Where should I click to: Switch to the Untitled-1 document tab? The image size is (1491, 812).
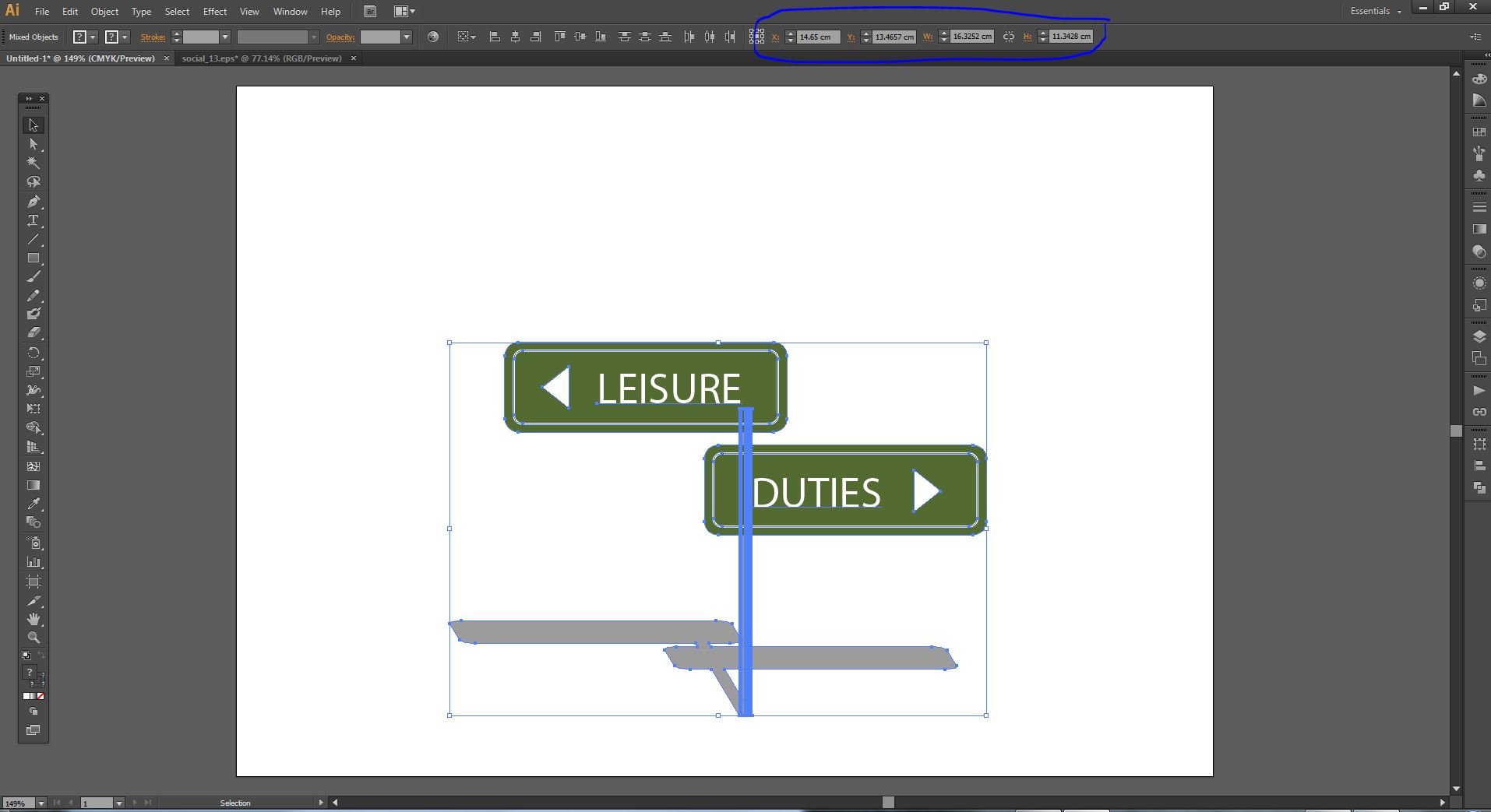pos(81,58)
